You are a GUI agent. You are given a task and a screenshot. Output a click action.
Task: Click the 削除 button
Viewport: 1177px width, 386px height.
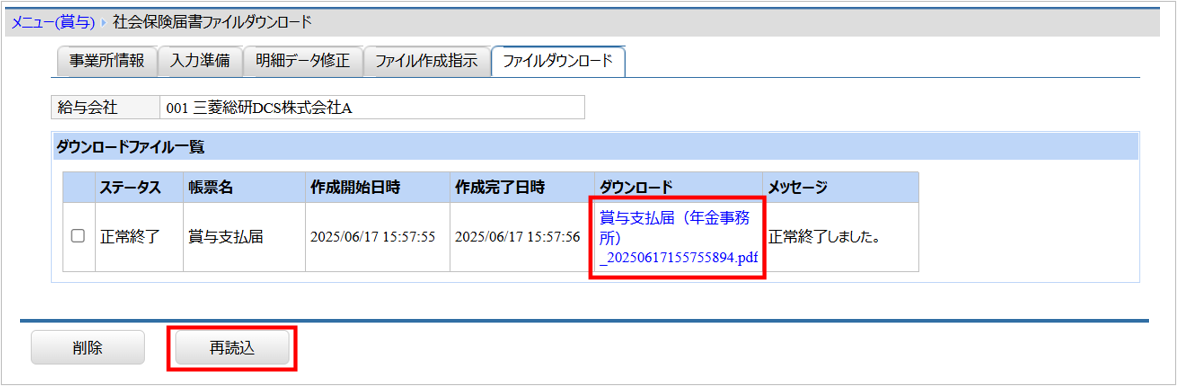pyautogui.click(x=88, y=348)
